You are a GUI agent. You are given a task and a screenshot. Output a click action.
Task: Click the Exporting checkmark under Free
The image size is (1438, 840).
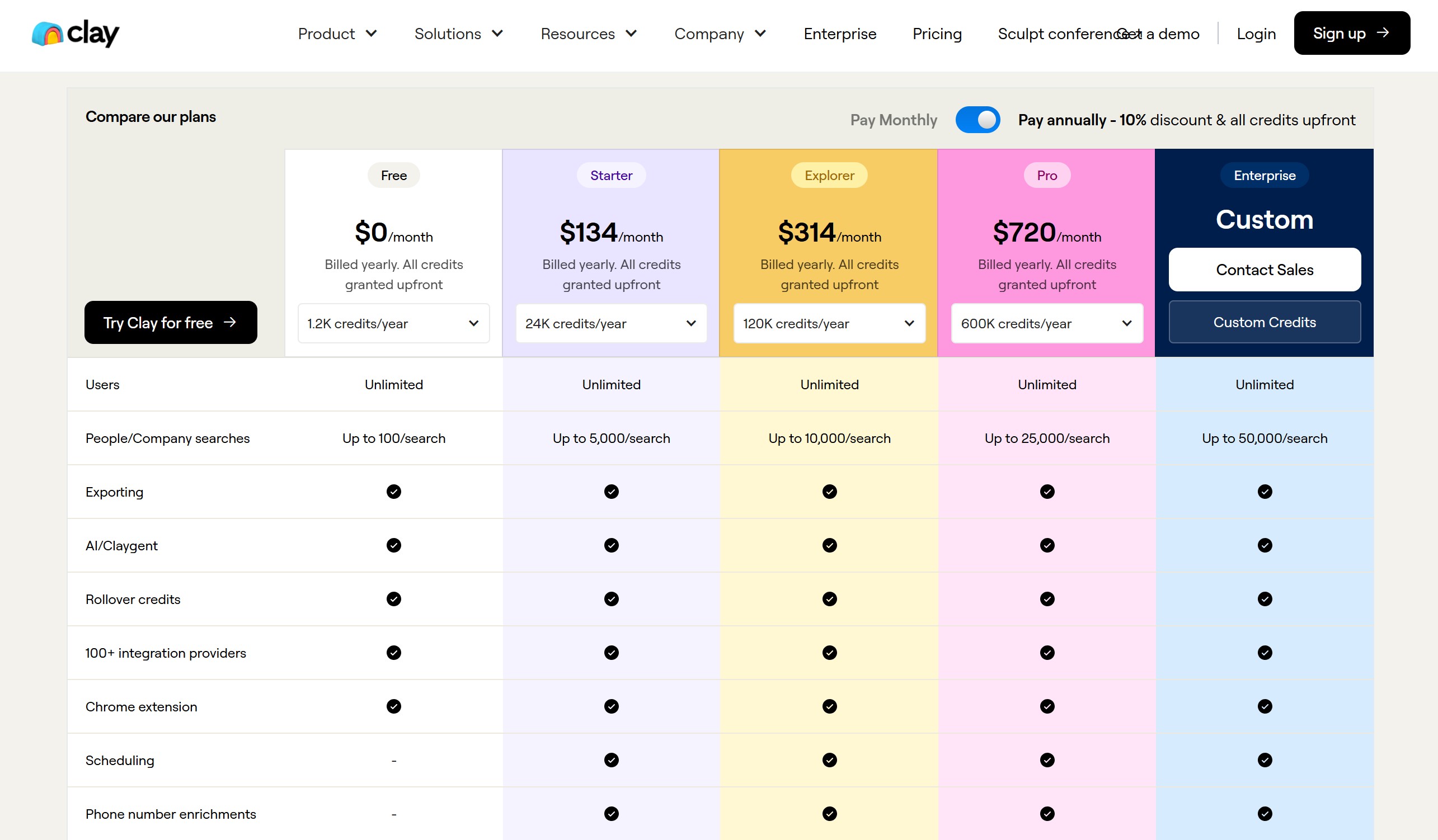[x=394, y=492]
